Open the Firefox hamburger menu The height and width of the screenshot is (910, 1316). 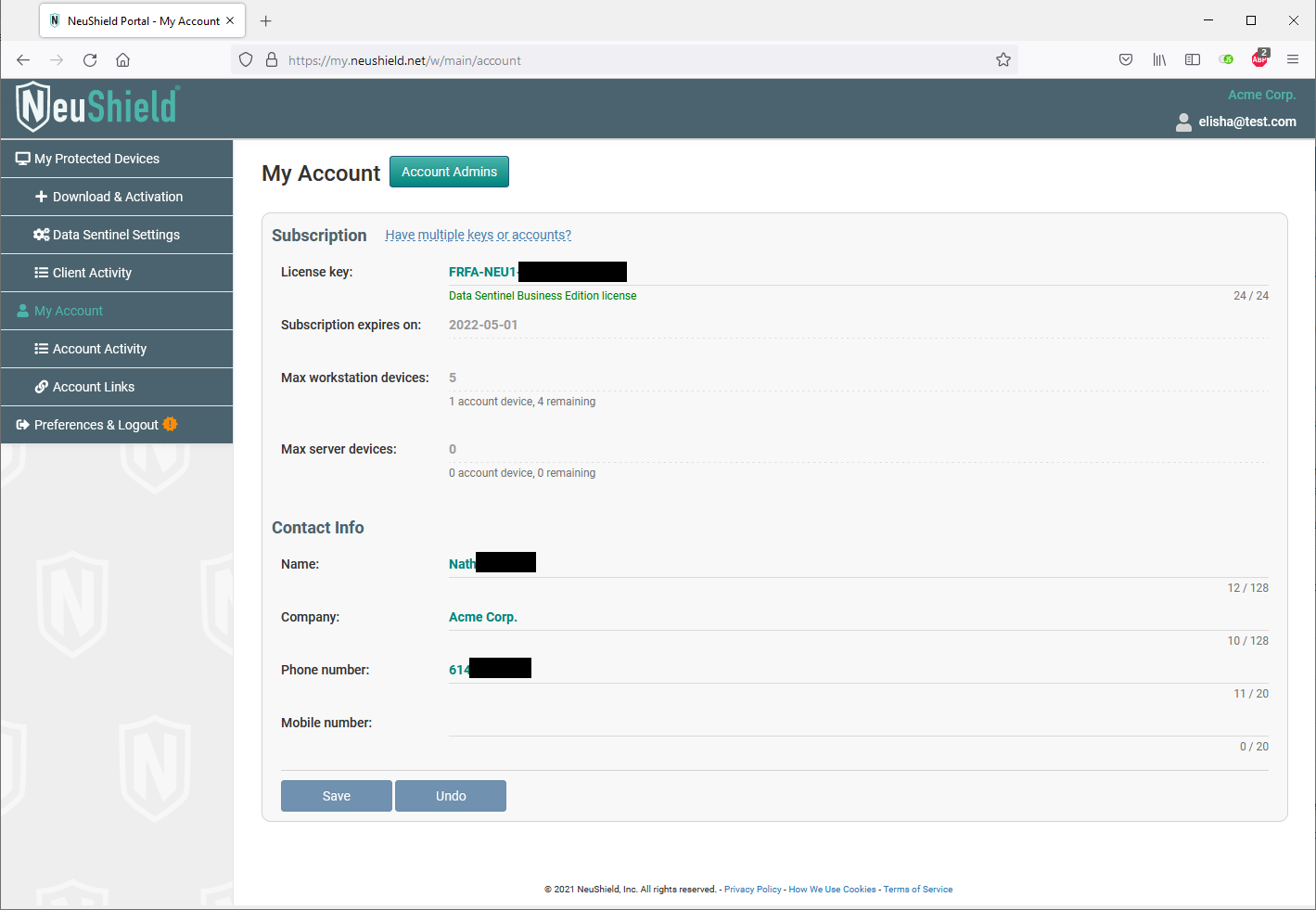point(1293,60)
